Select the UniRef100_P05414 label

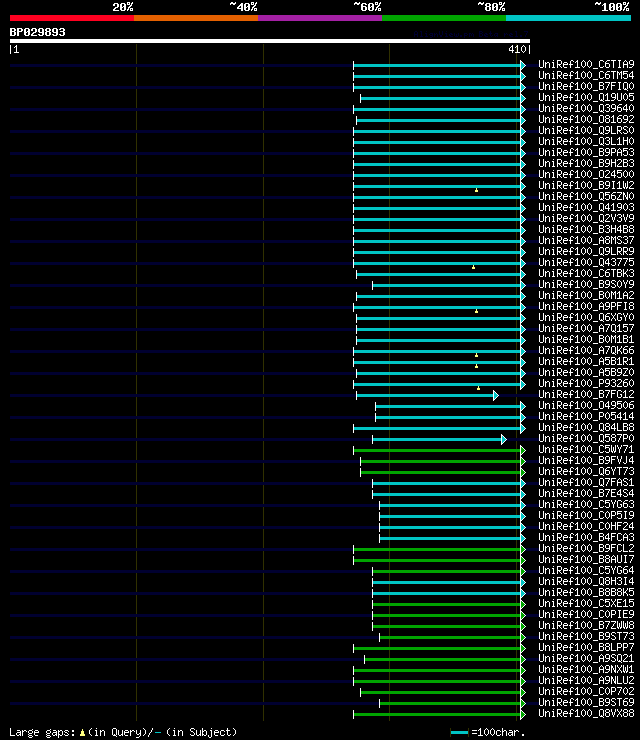[586, 417]
